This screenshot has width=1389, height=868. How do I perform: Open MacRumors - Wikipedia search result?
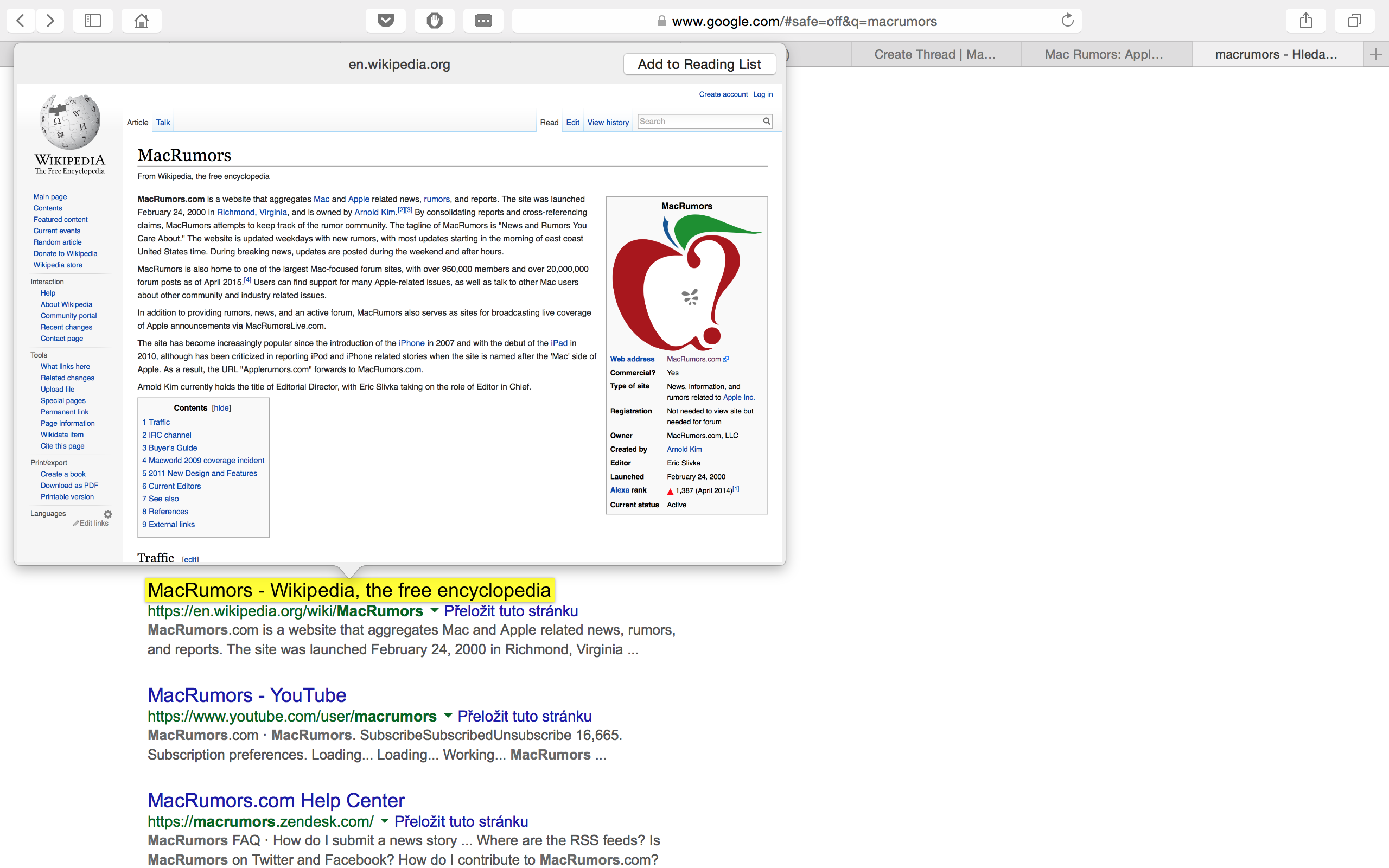click(349, 590)
